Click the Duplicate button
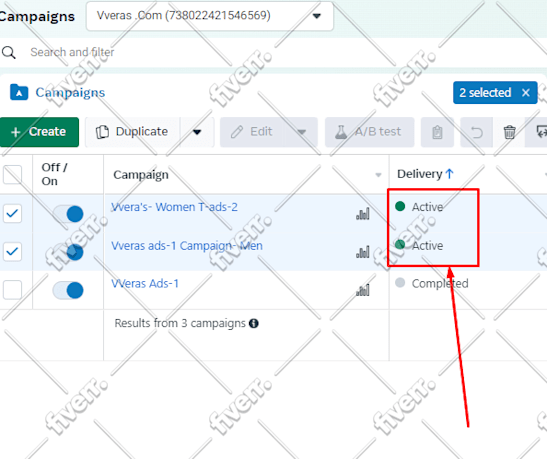 point(133,132)
